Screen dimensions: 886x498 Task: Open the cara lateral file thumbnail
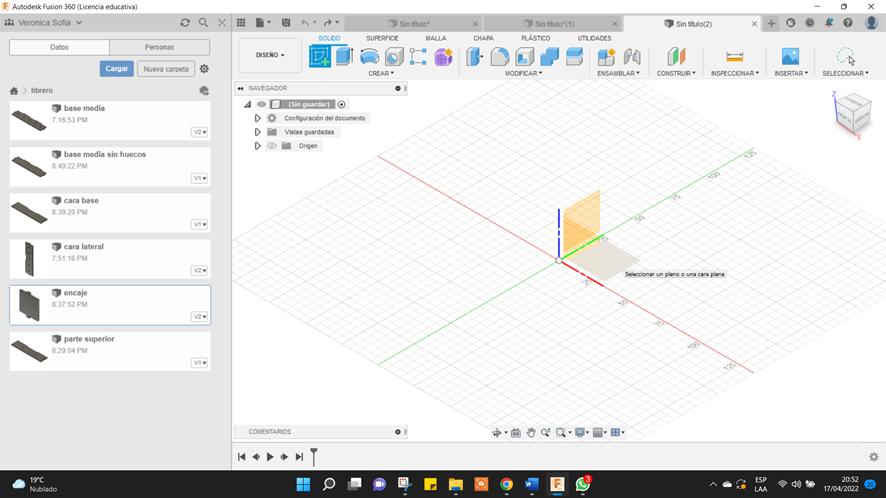(x=29, y=259)
